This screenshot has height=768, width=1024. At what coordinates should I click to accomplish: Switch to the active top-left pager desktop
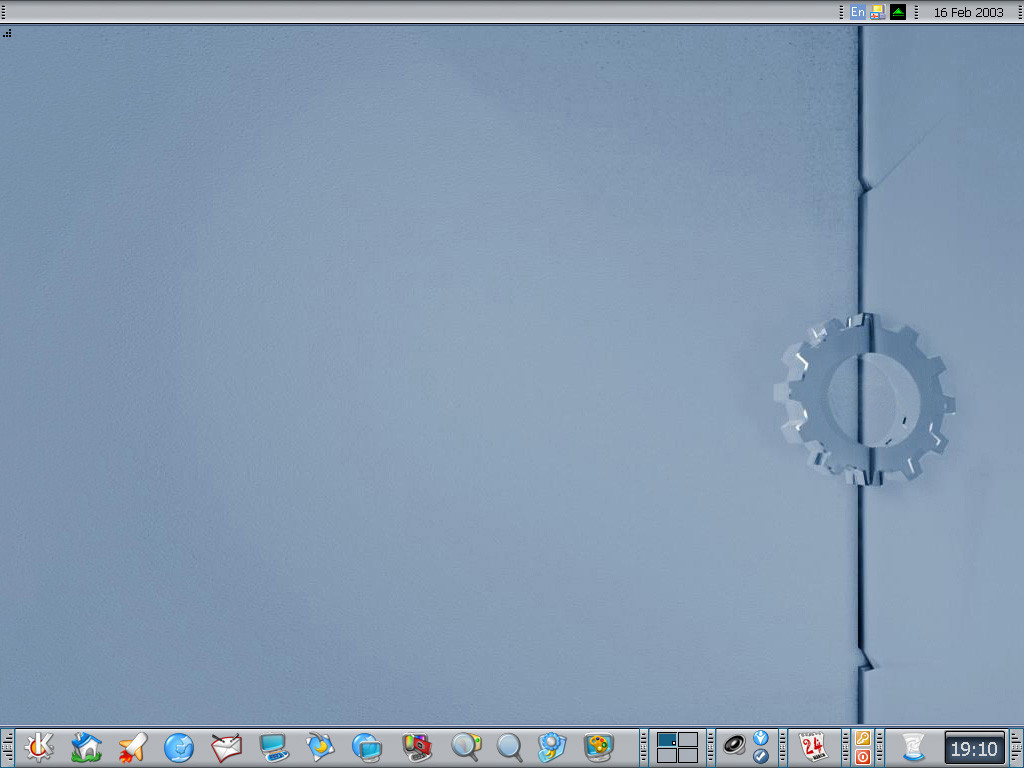coord(666,739)
